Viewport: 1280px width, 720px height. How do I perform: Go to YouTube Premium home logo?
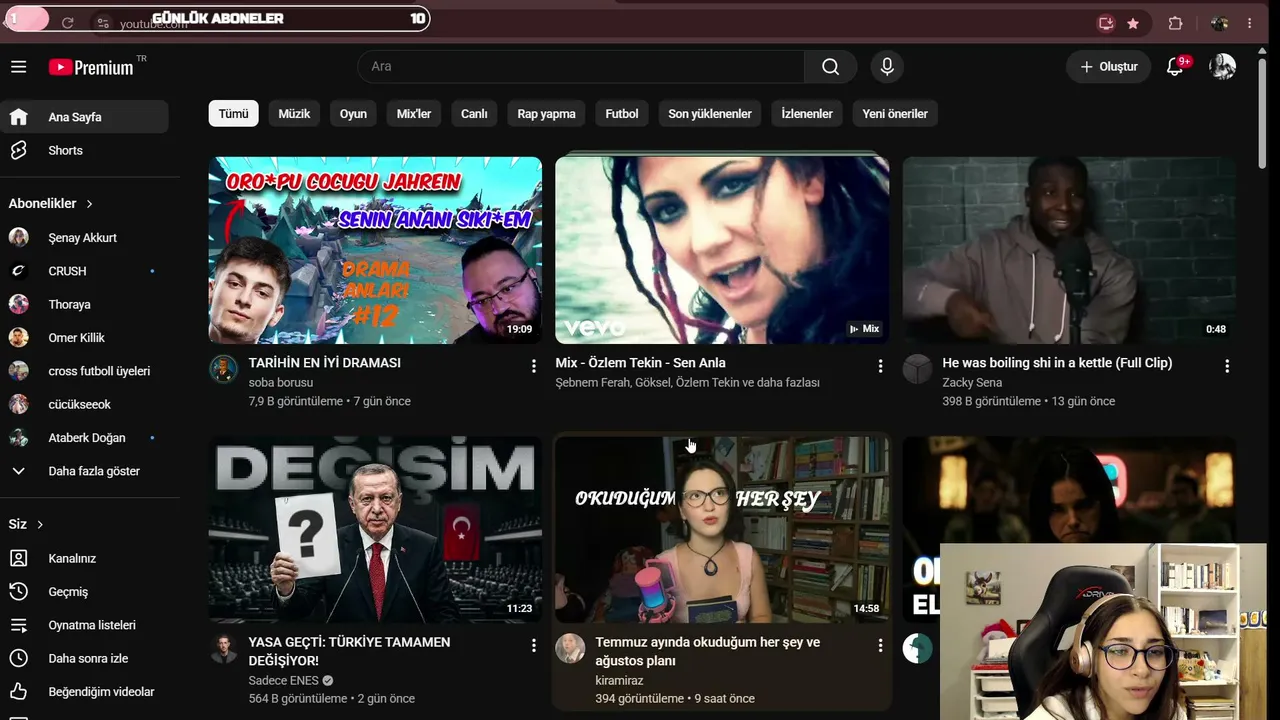coord(91,67)
